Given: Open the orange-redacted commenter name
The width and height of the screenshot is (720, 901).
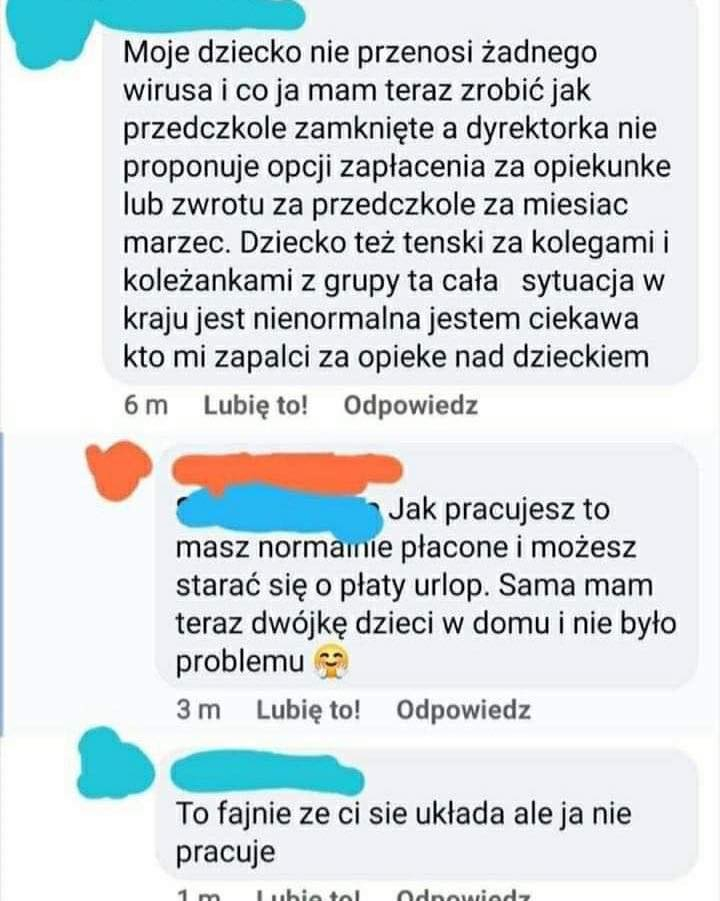Looking at the screenshot, I should 287,472.
